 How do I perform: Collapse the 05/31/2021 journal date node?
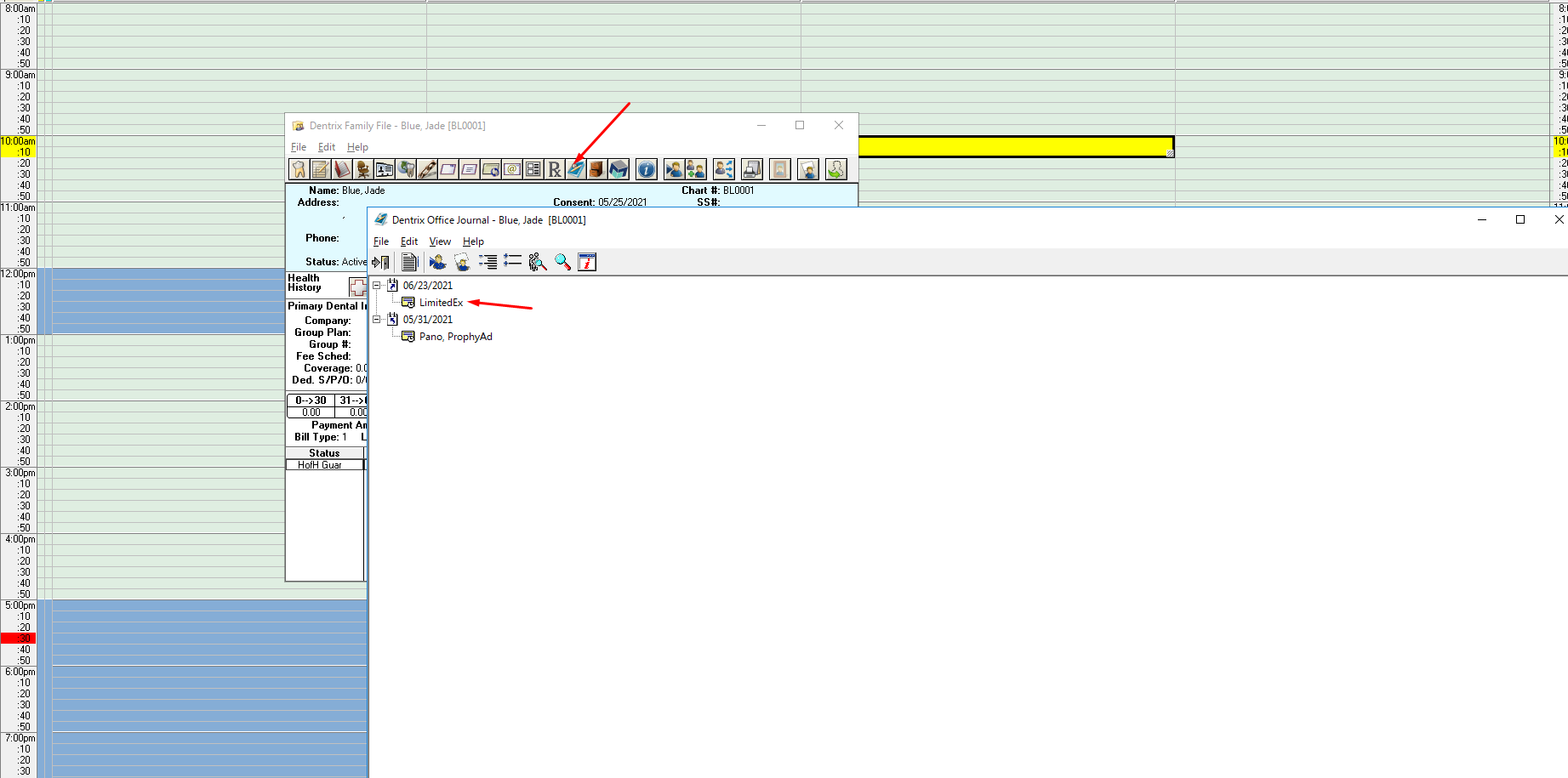[x=376, y=320]
